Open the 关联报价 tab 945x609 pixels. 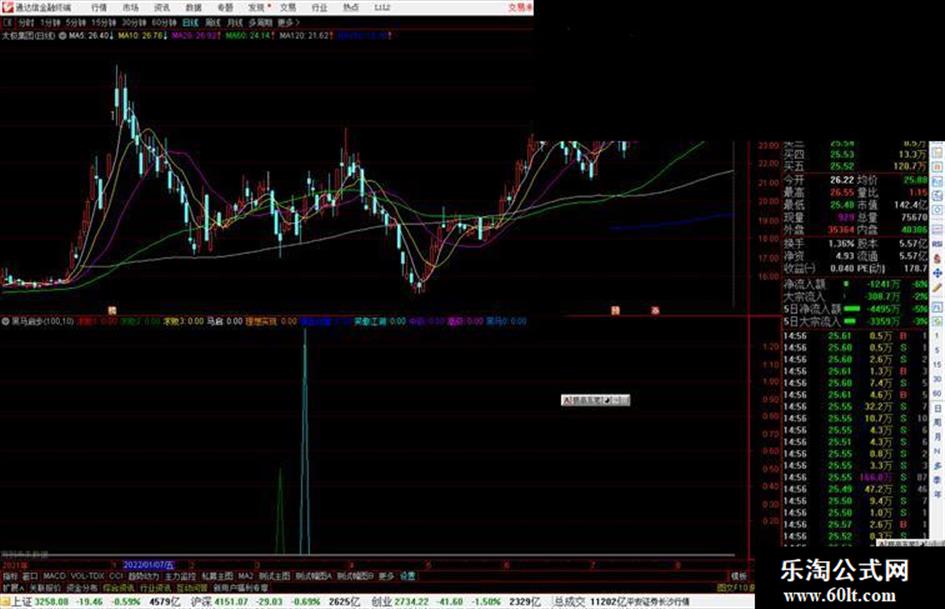(45, 587)
